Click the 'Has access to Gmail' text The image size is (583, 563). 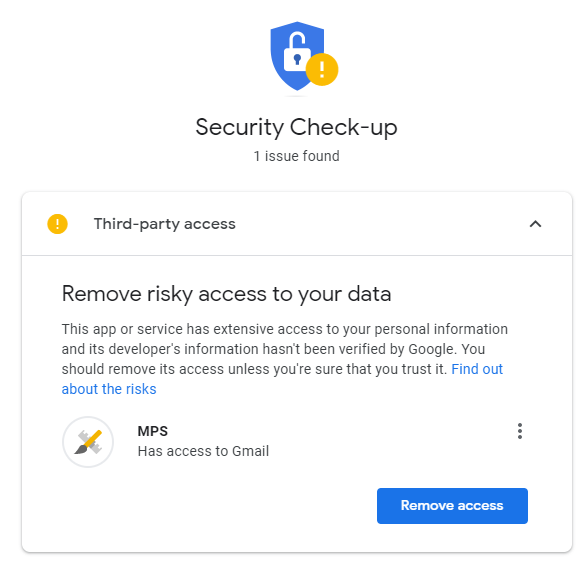click(203, 451)
